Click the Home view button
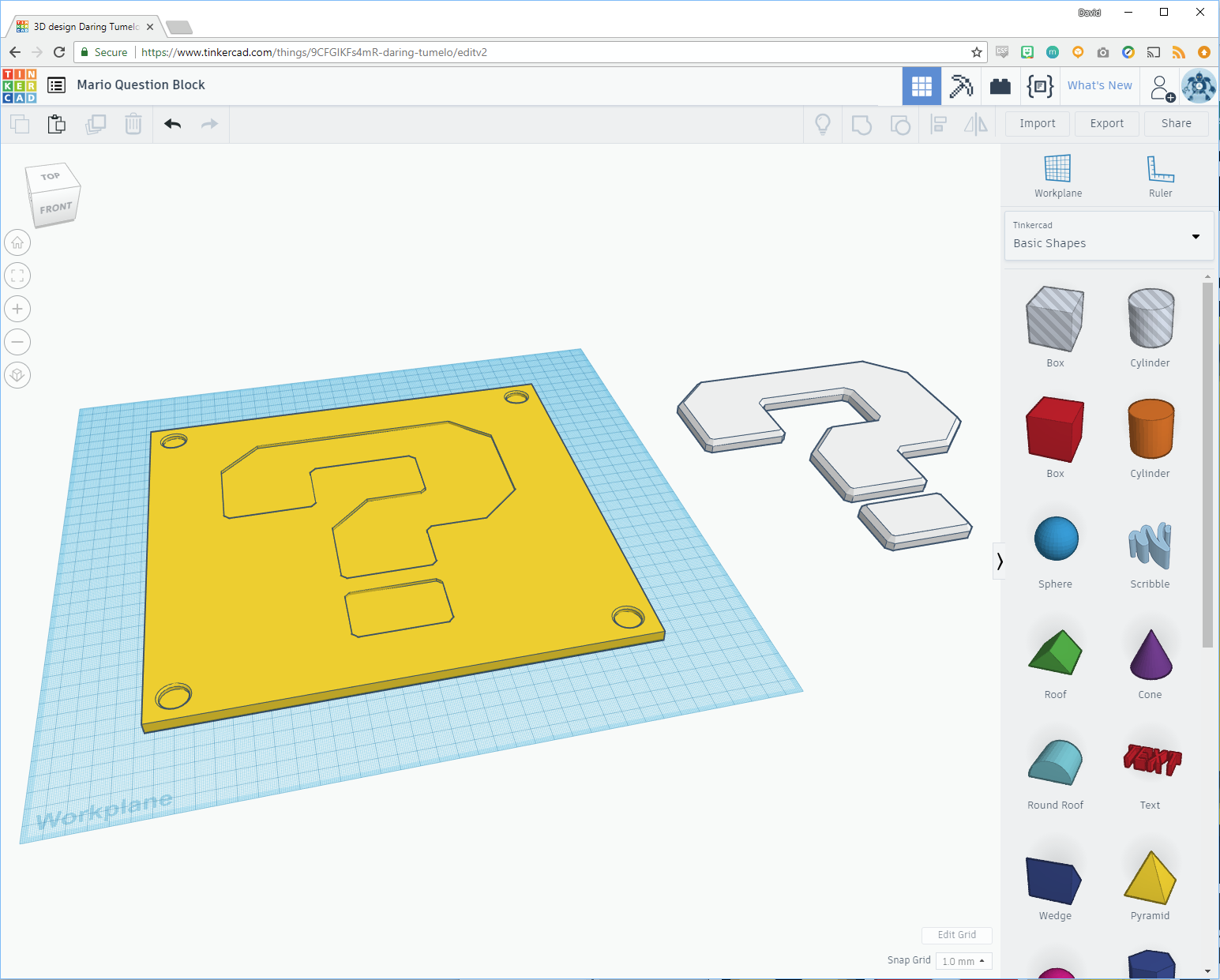This screenshot has height=980, width=1220. point(17,242)
